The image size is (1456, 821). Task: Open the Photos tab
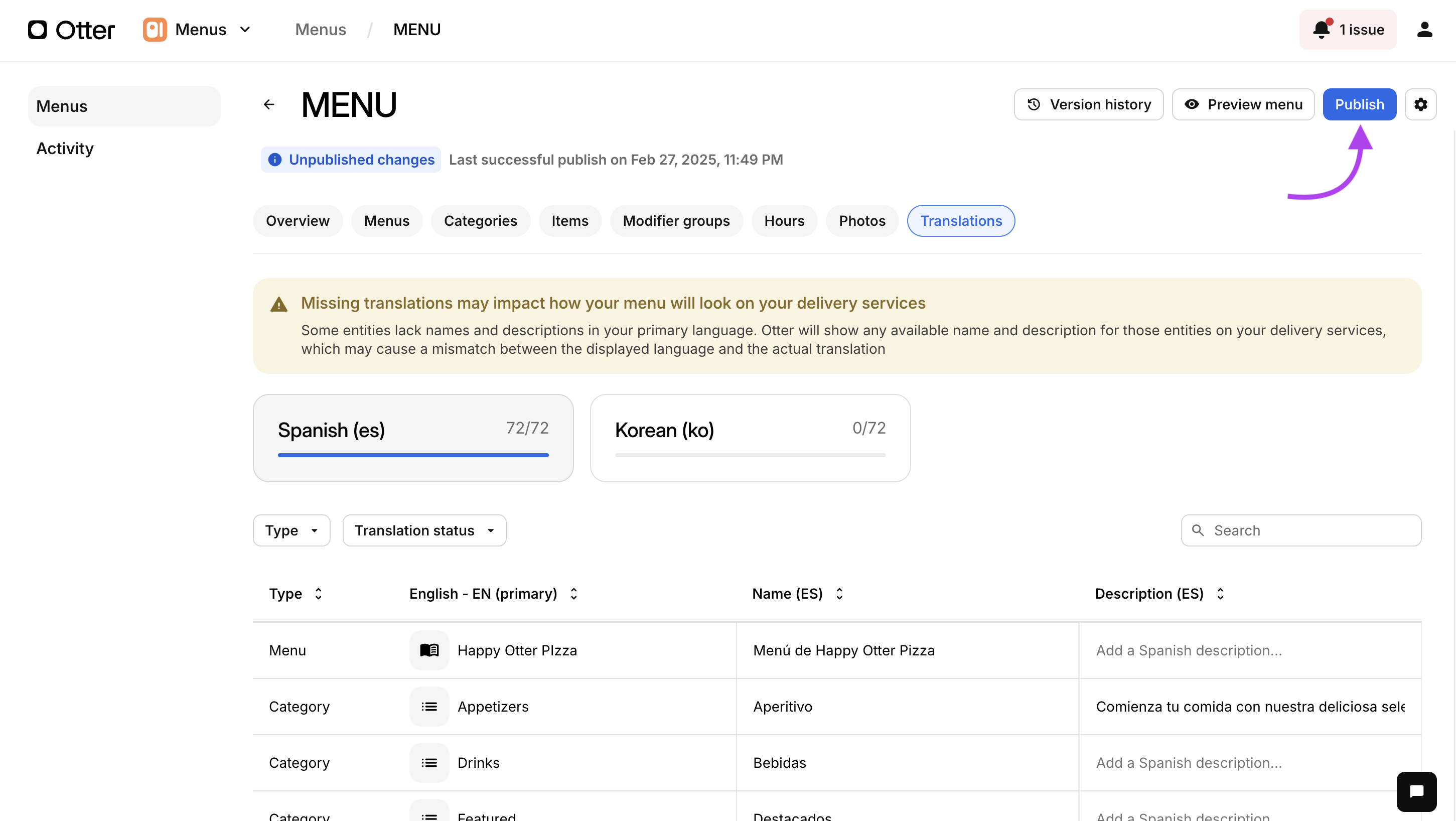pos(862,221)
